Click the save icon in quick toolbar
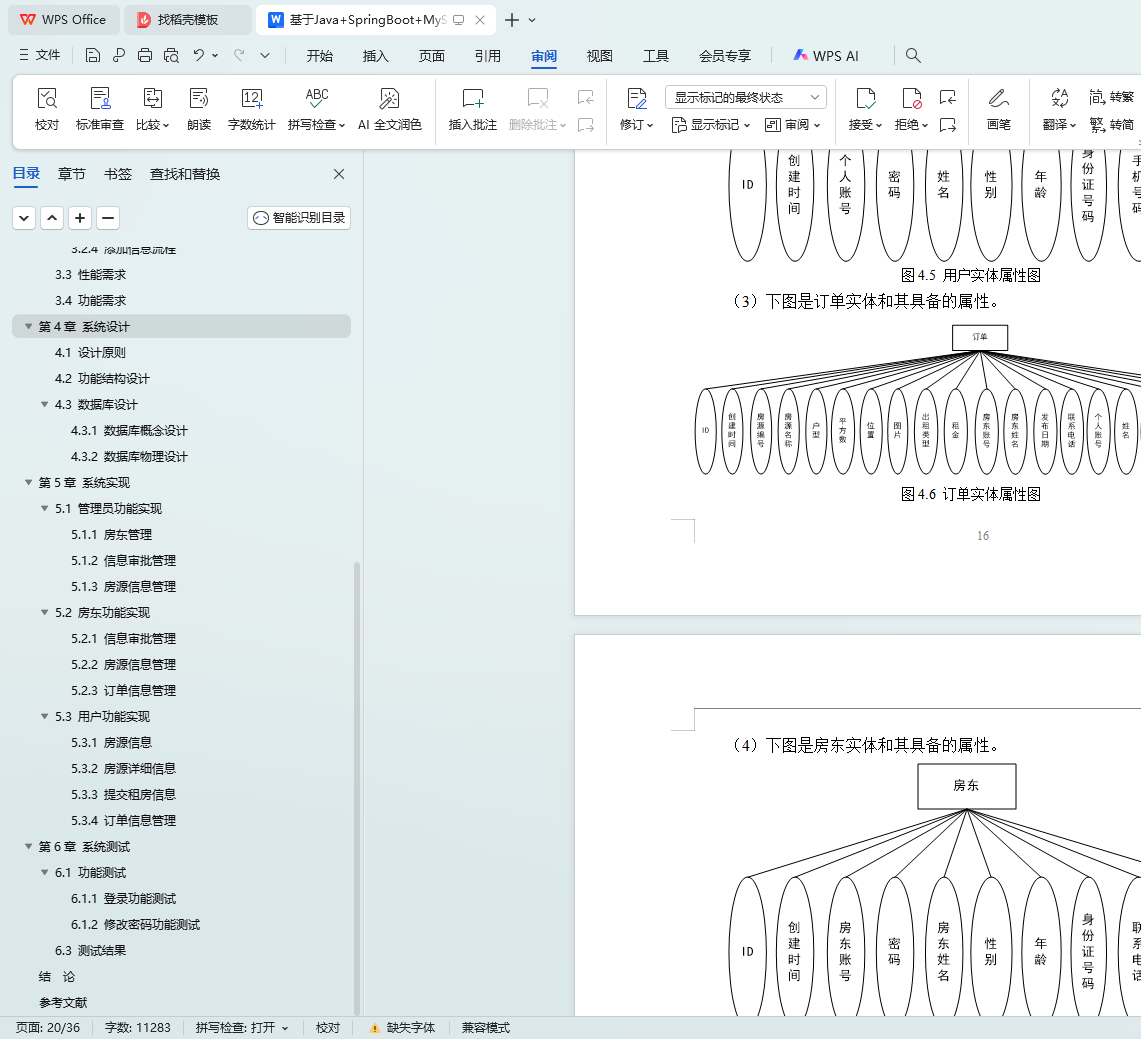 tap(92, 55)
